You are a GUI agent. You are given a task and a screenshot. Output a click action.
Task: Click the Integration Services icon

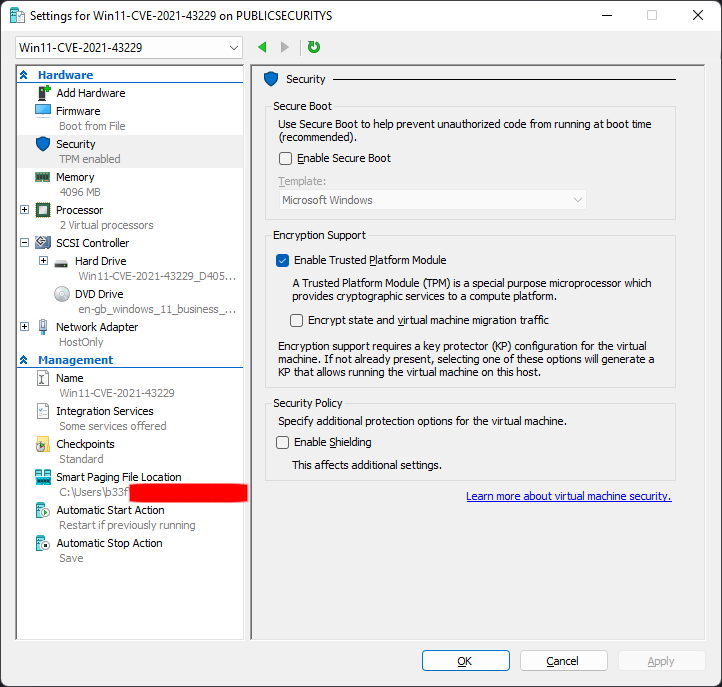pos(43,411)
